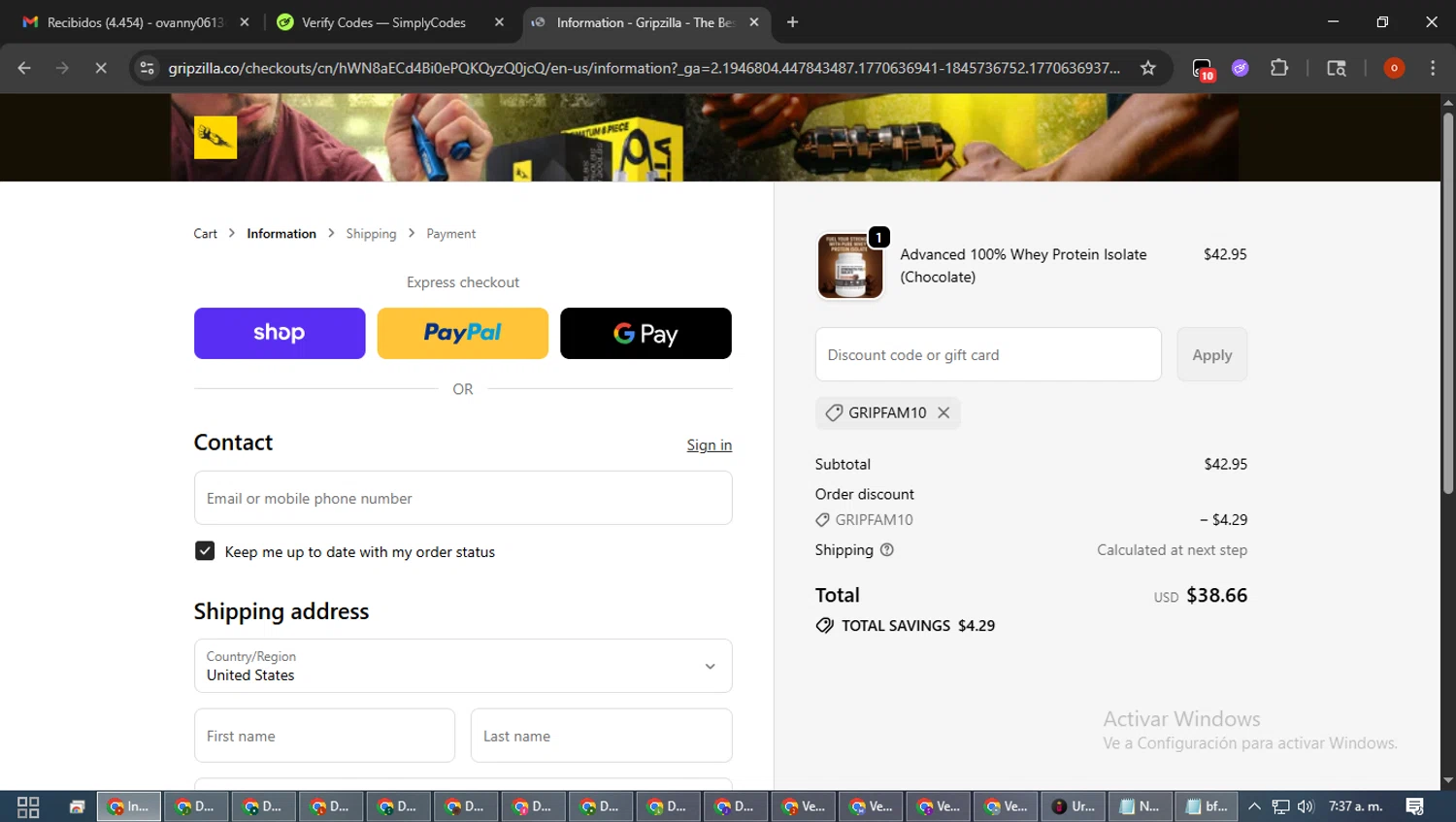Stop page loading with X button
The height and width of the screenshot is (822, 1456).
(100, 68)
